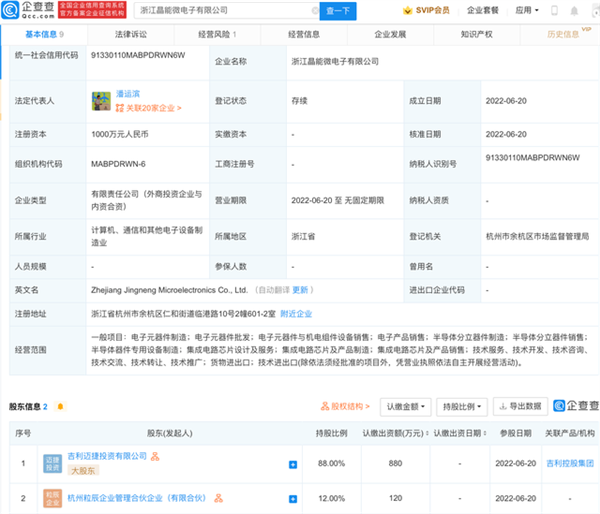Click 杭州粒辰企业管理 logo thumbnail
This screenshot has height=514, width=600.
[52, 498]
